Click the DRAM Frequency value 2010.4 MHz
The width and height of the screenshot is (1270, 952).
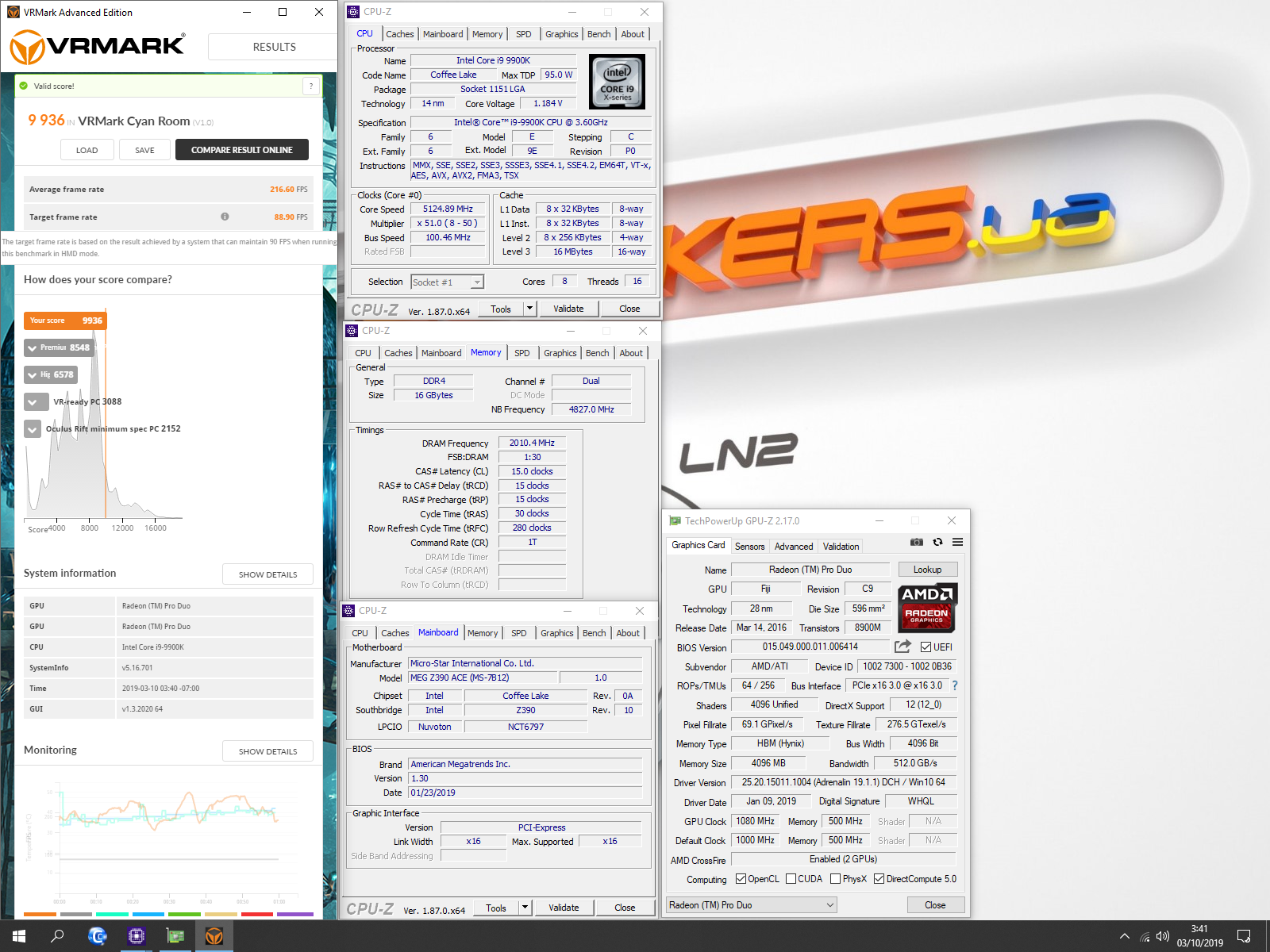click(532, 443)
